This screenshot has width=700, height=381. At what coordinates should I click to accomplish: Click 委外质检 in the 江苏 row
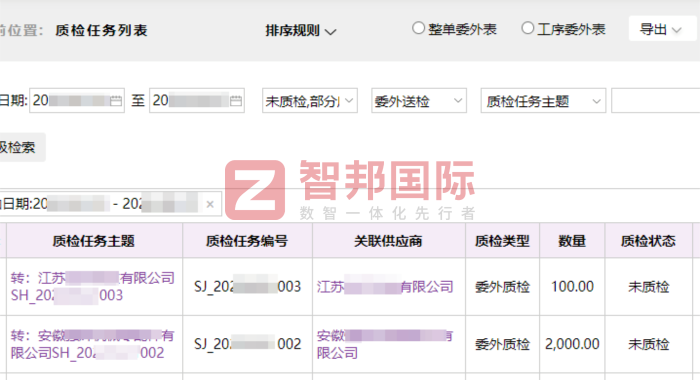pos(502,287)
